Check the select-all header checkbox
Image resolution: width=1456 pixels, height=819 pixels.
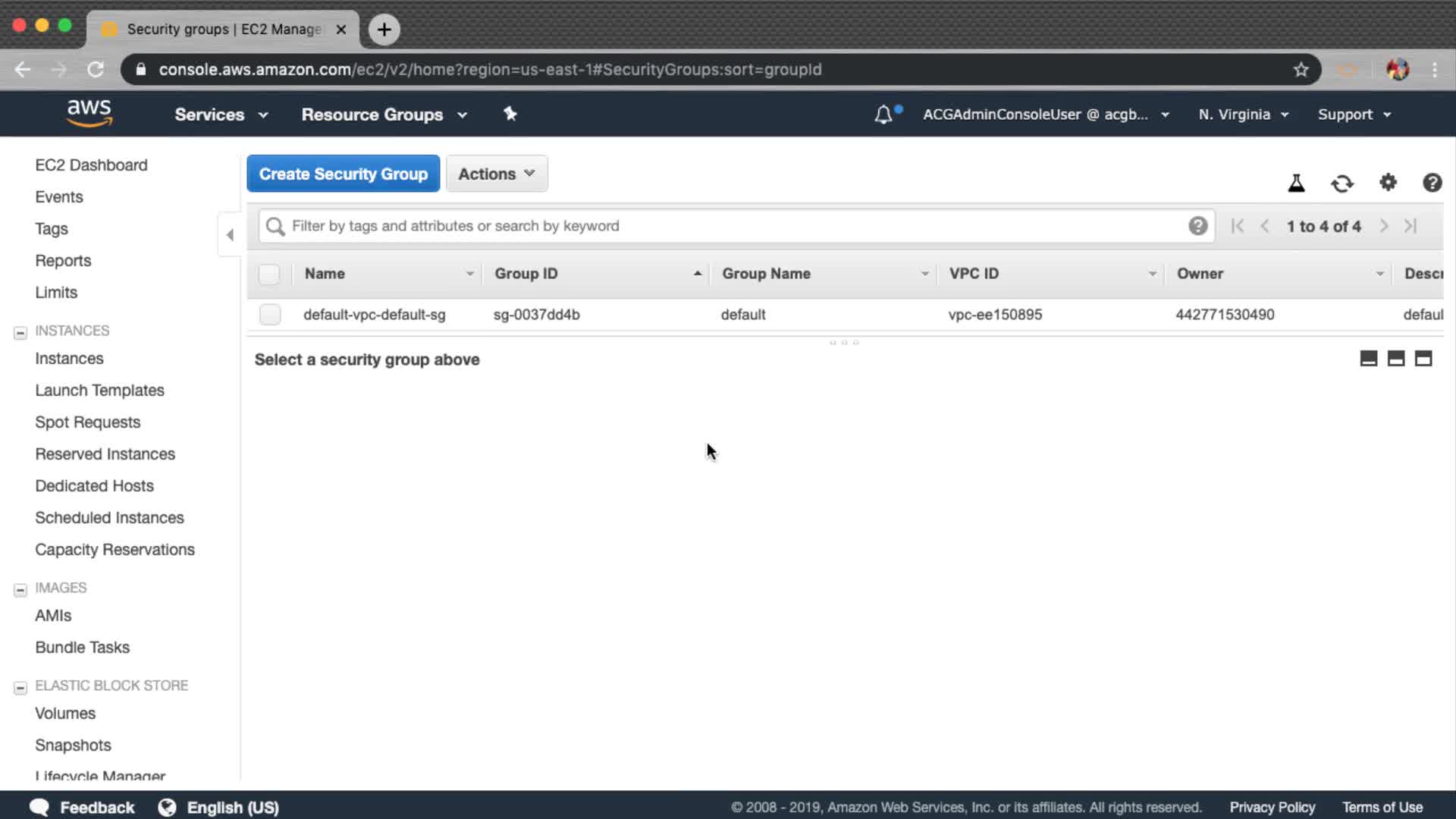click(269, 274)
